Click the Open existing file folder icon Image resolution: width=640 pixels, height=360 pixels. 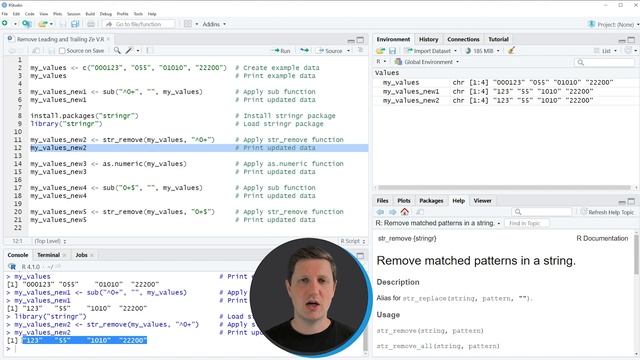pos(43,24)
